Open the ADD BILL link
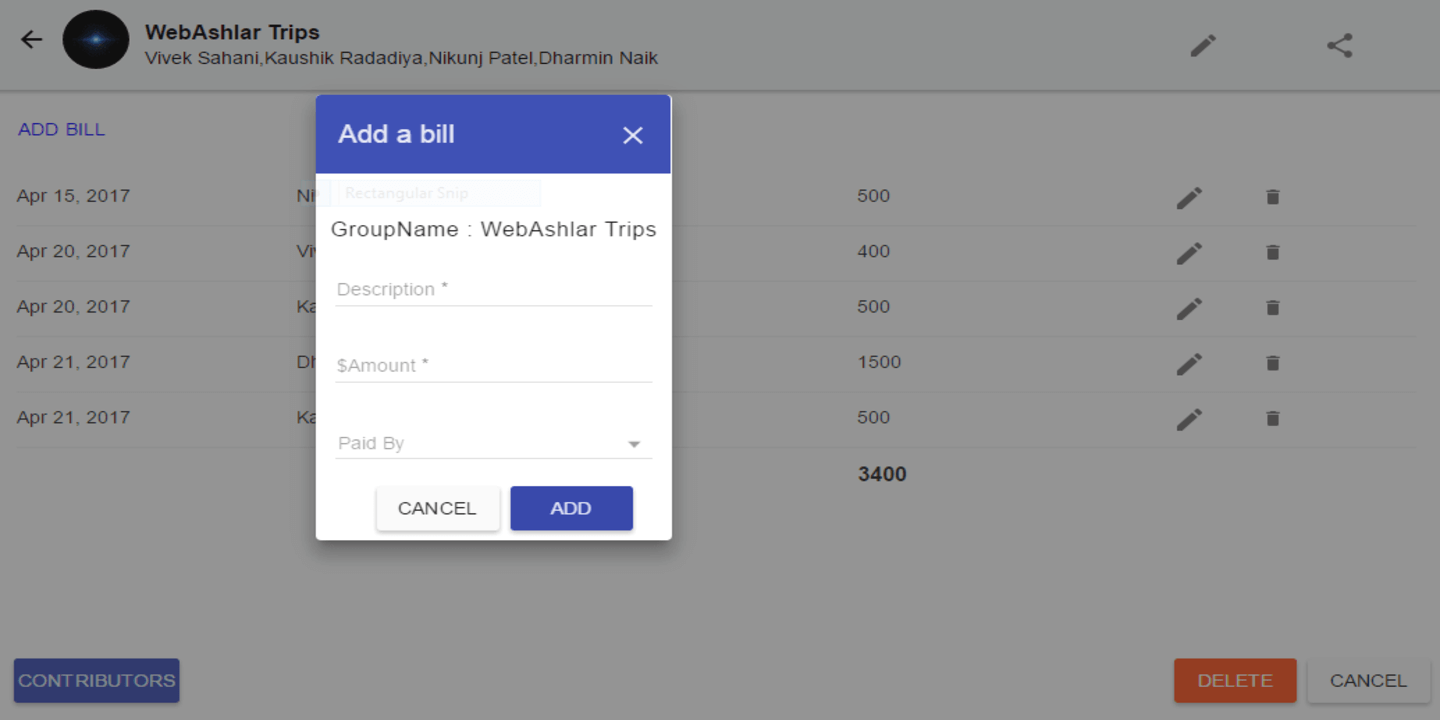Viewport: 1440px width, 720px height. [x=61, y=130]
